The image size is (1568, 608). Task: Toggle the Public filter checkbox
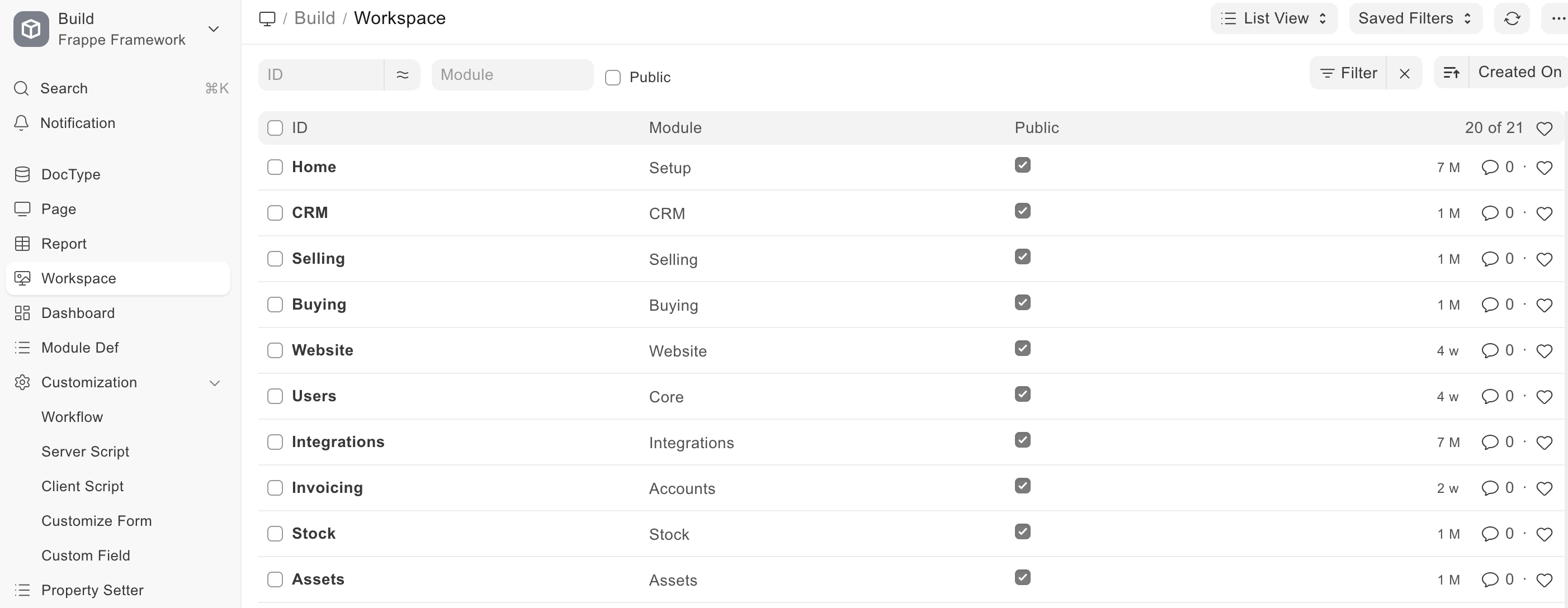[613, 77]
